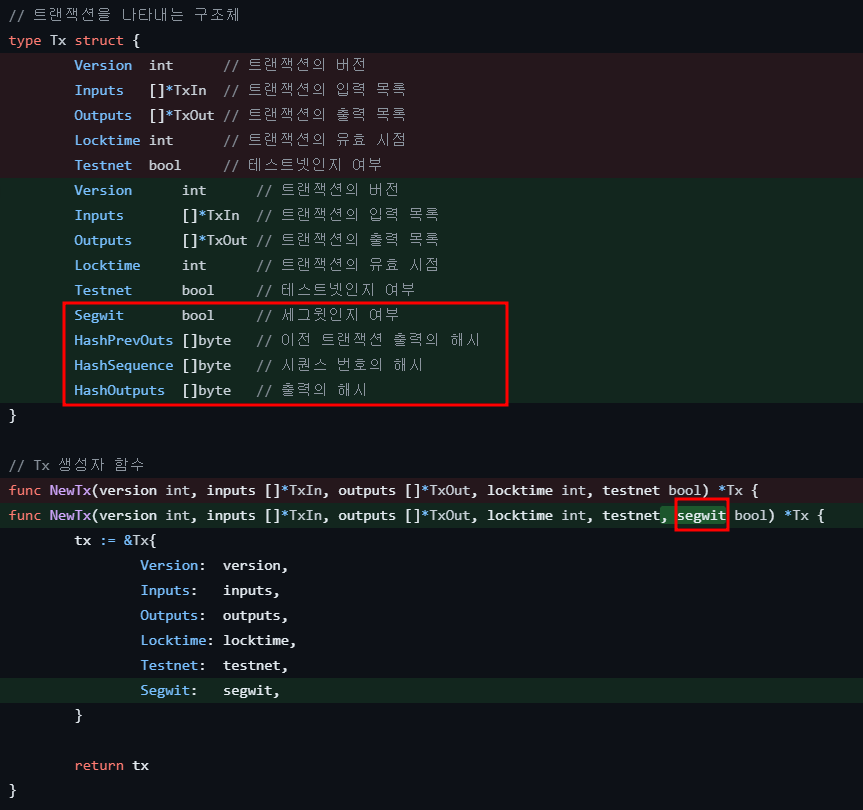Click '[]byte' type on the HashSequence line
The image size is (863, 810).
(206, 365)
